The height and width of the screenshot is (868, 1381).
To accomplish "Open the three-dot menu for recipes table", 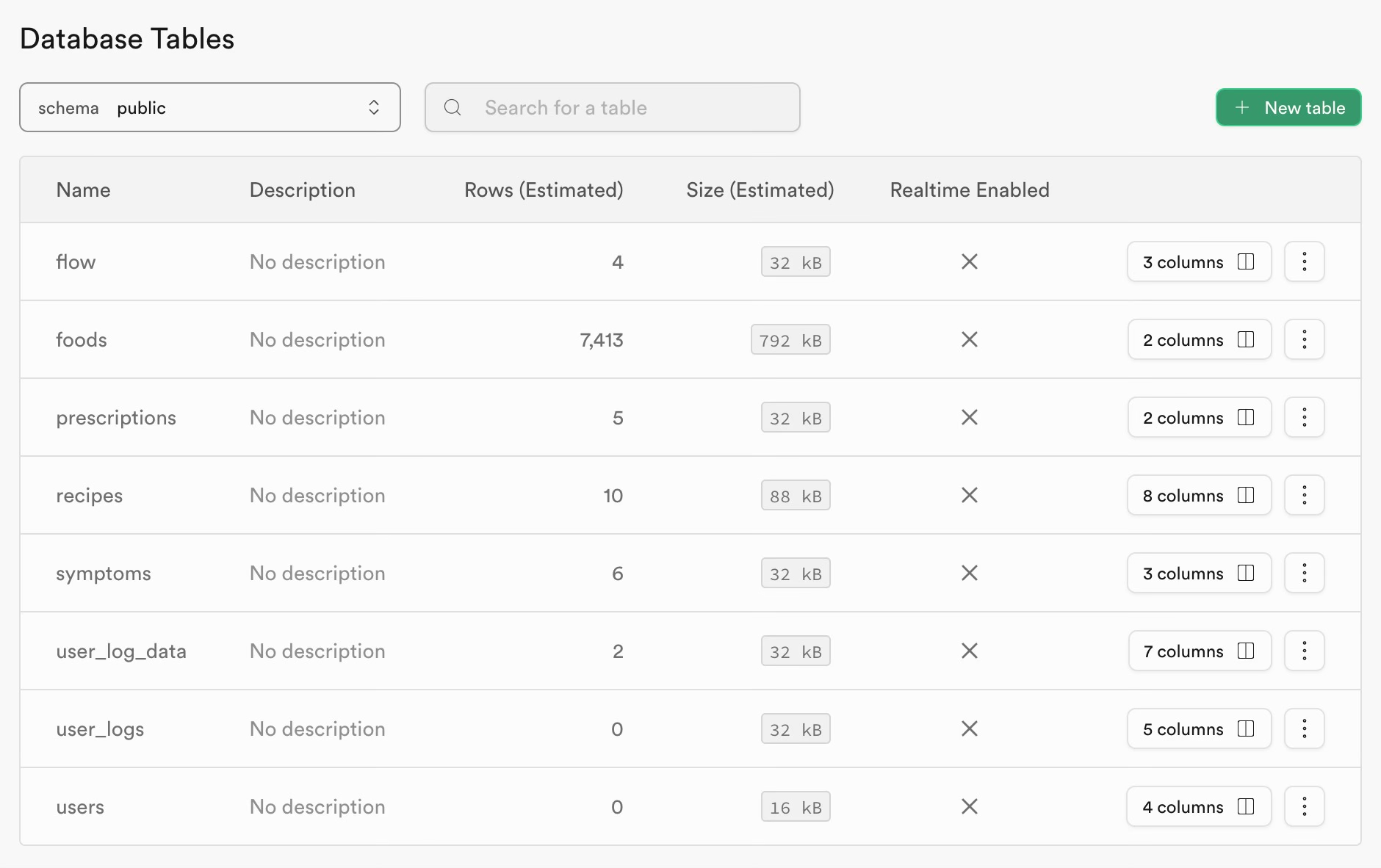I will [1304, 495].
